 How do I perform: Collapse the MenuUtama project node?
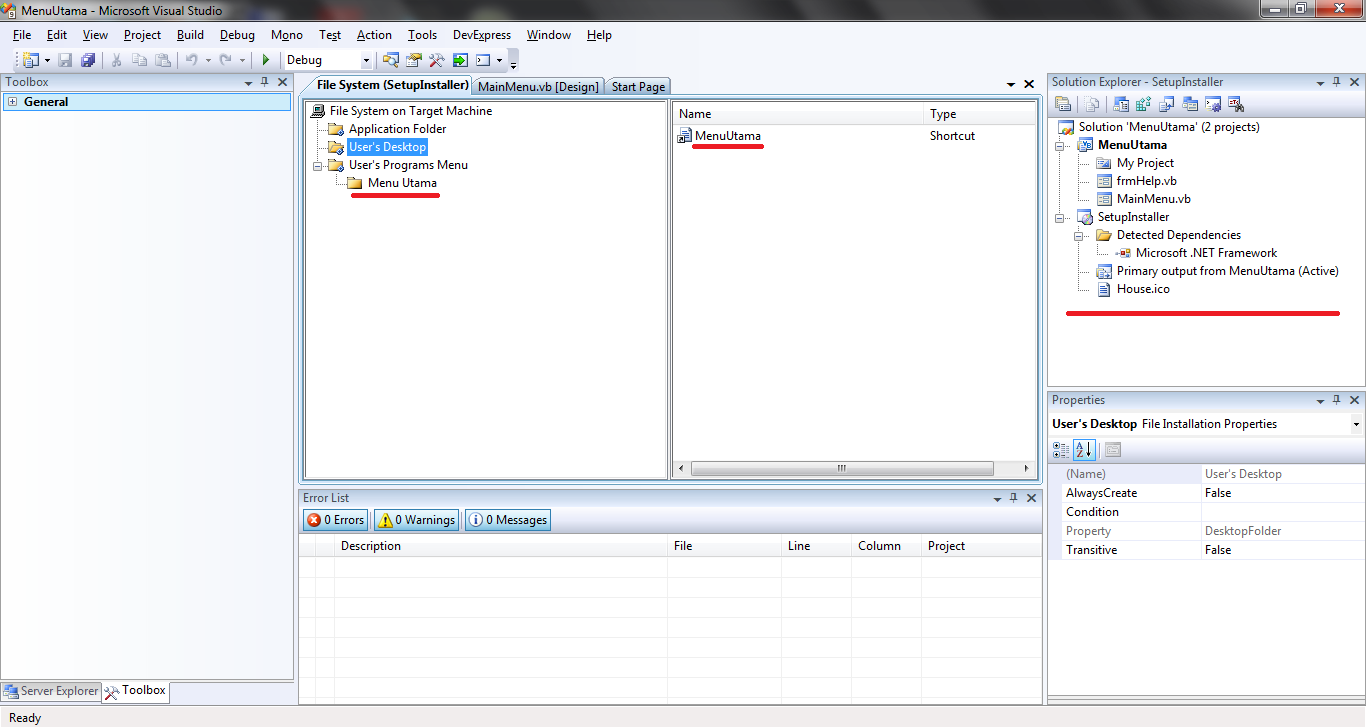point(1061,145)
